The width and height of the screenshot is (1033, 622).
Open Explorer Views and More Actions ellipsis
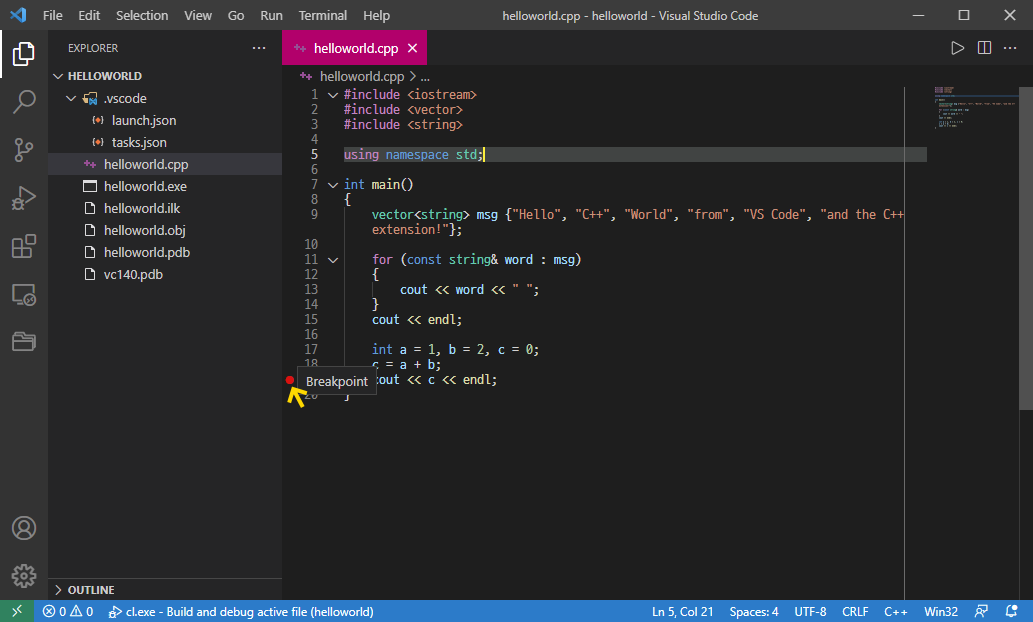point(259,48)
